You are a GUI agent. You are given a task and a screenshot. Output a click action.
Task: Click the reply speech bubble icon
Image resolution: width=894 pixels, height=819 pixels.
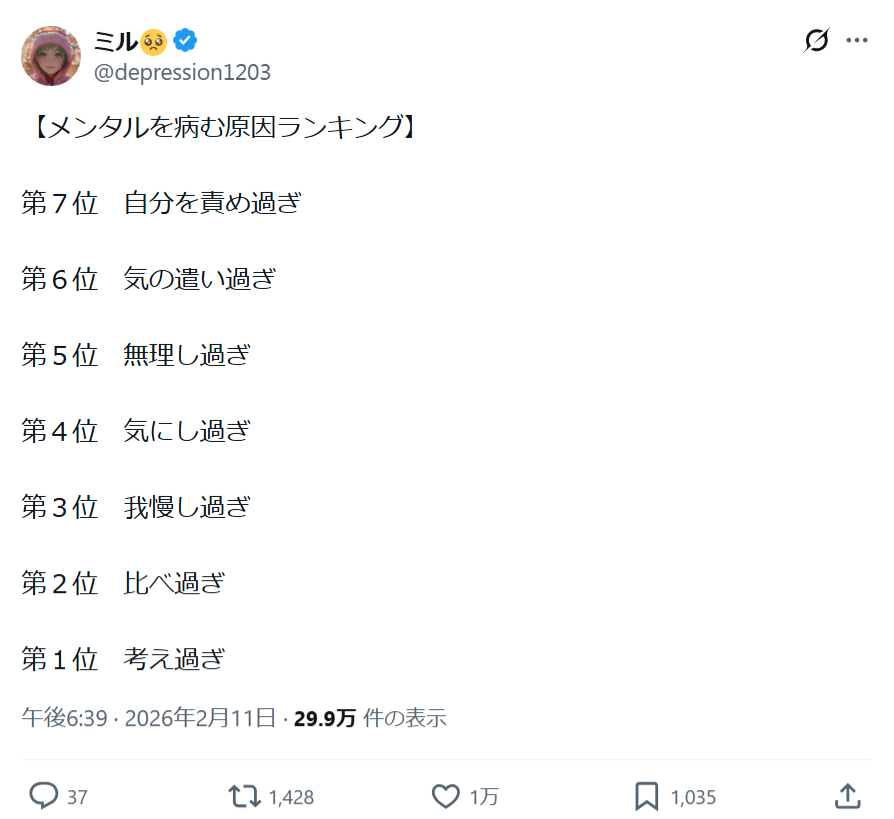[43, 796]
